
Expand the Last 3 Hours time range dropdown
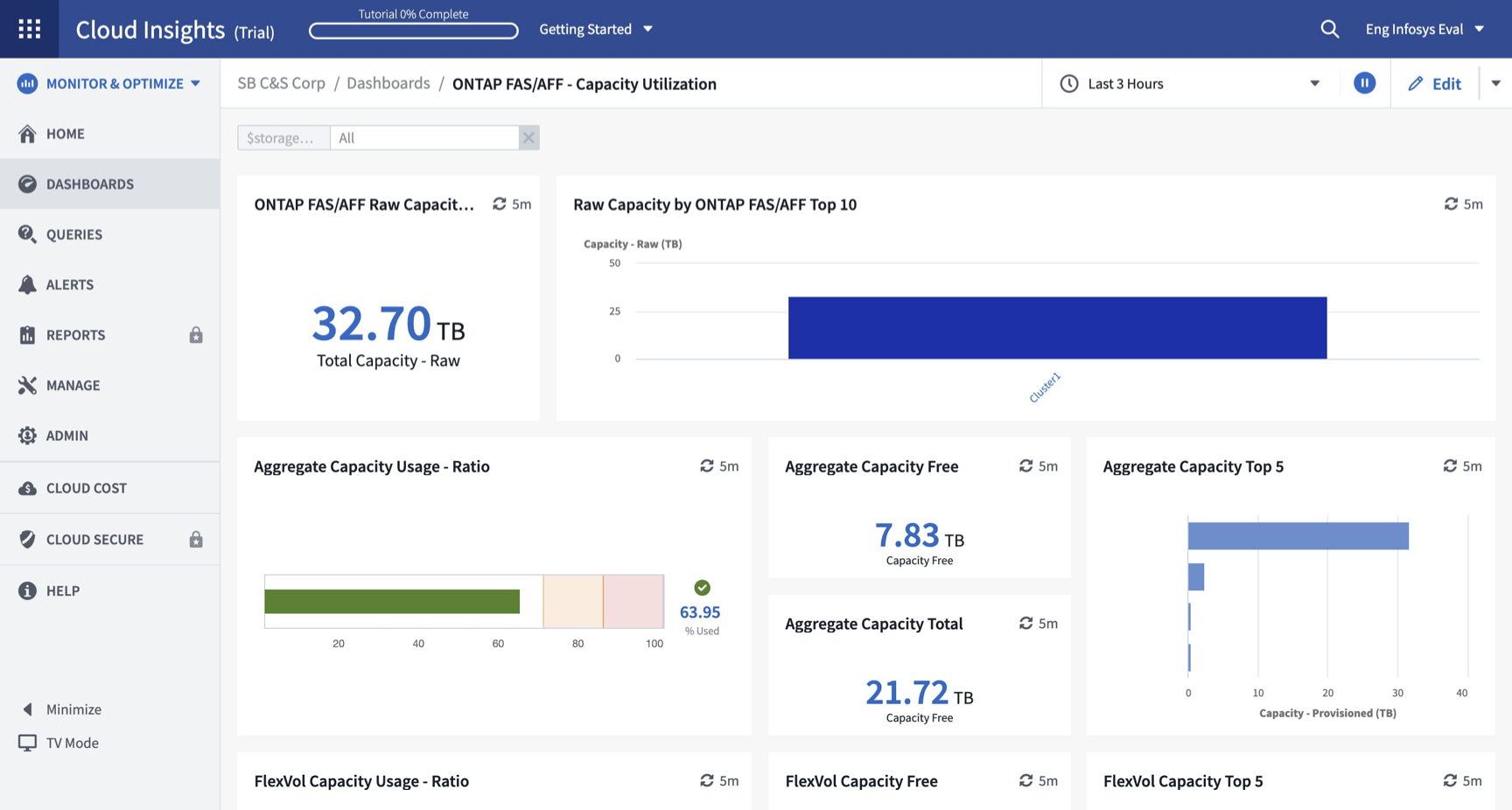[x=1314, y=83]
